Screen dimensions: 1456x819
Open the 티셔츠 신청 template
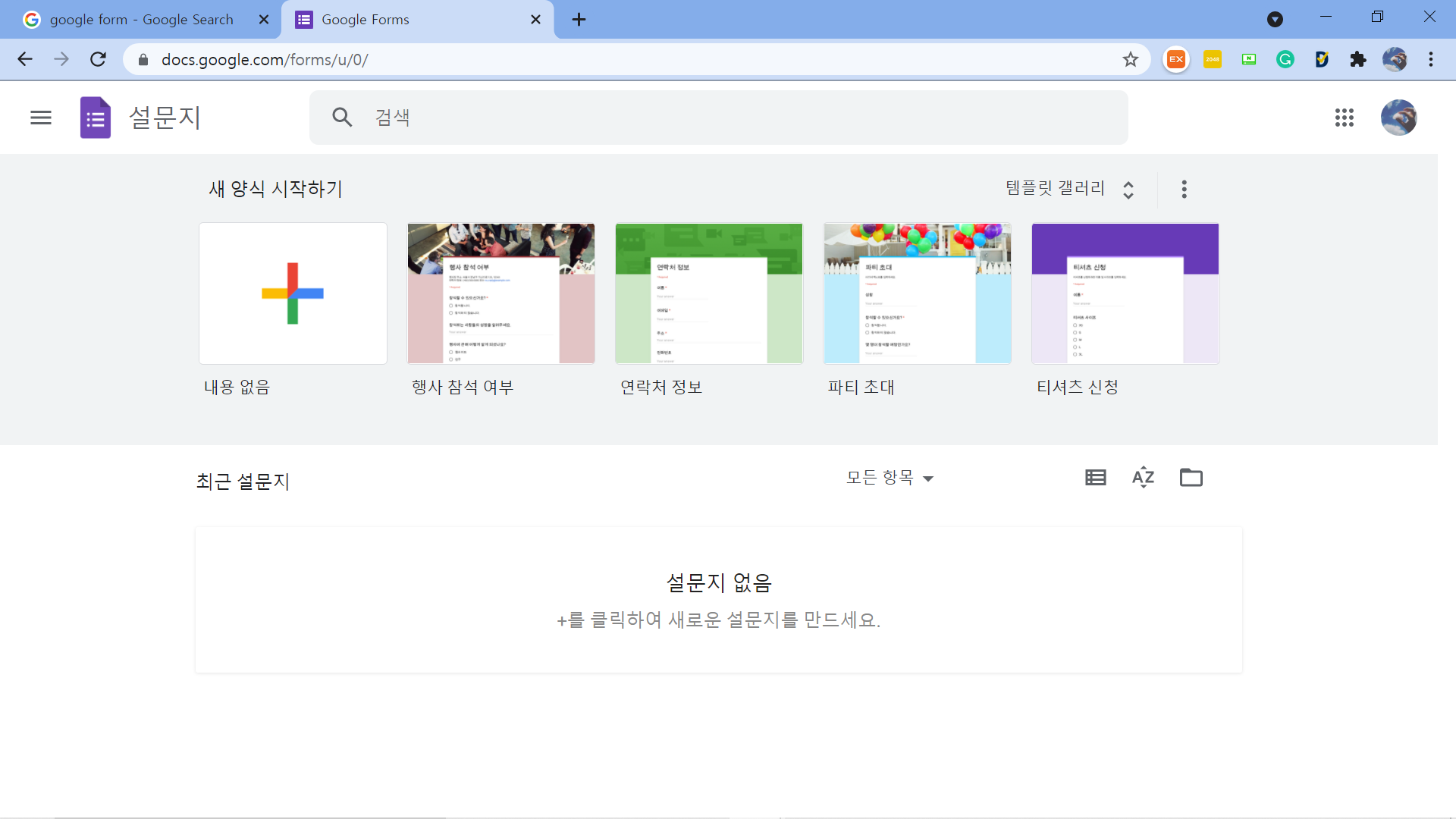tap(1125, 293)
